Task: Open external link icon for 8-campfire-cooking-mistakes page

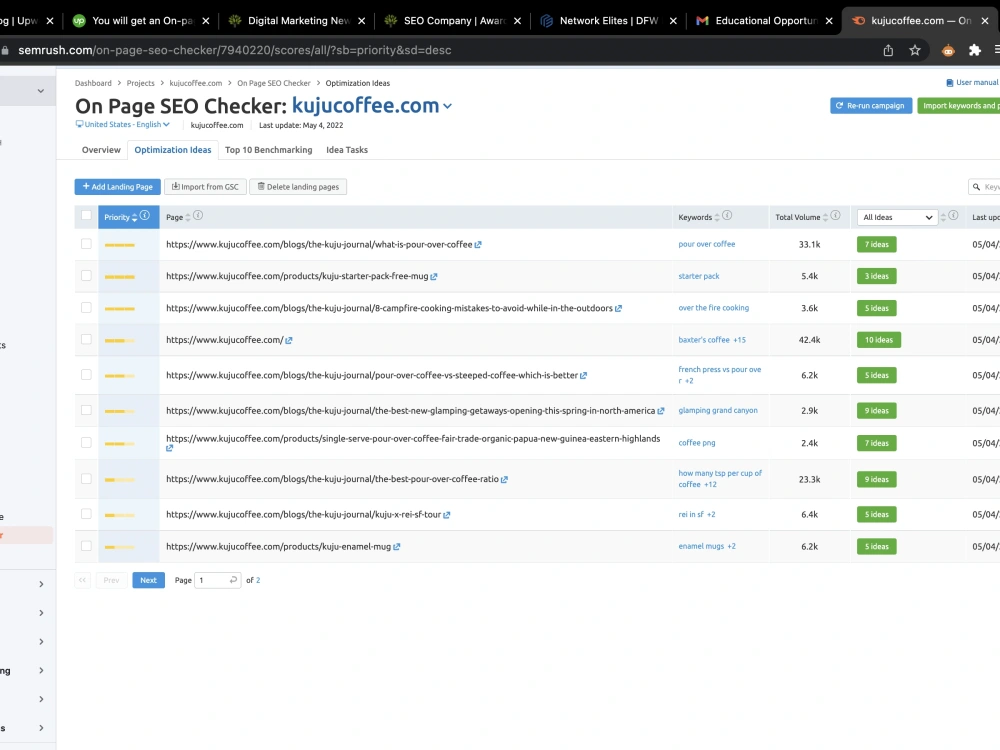Action: tap(618, 309)
